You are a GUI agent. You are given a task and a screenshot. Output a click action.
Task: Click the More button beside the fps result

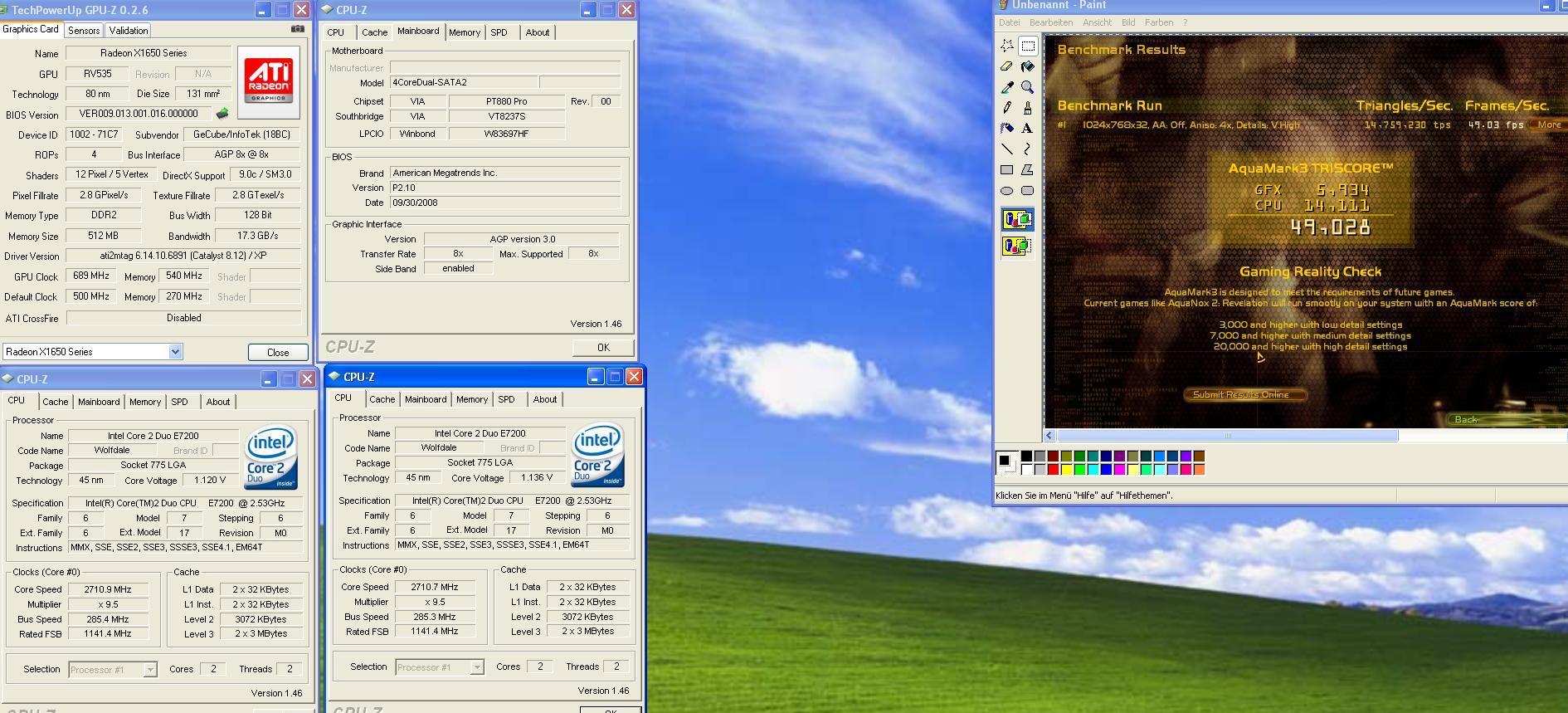click(1548, 125)
